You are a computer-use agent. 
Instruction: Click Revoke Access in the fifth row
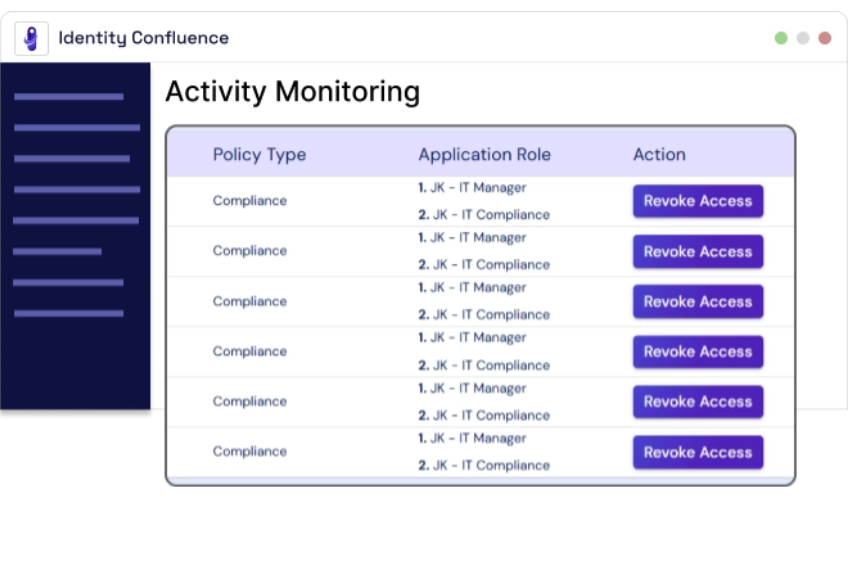[x=698, y=402]
